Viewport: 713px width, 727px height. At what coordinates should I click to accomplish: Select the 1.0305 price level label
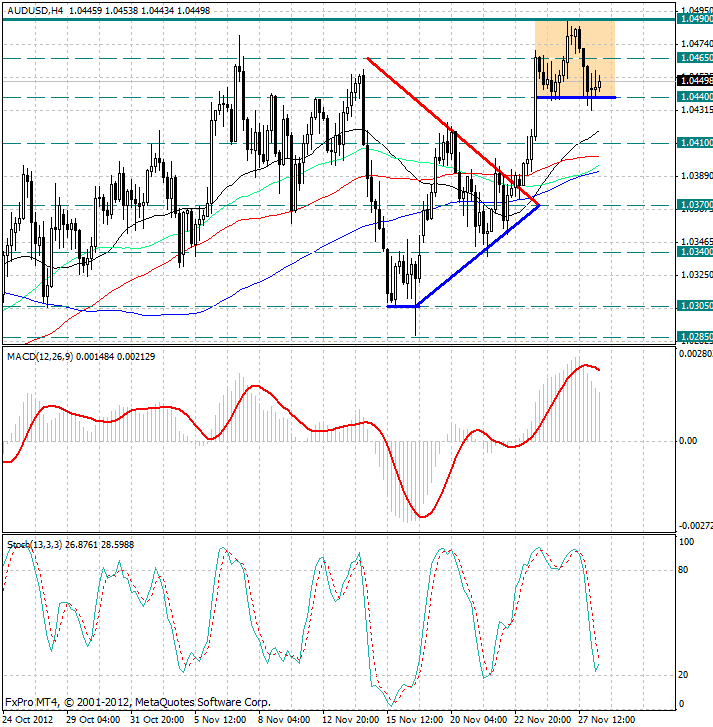tap(694, 306)
